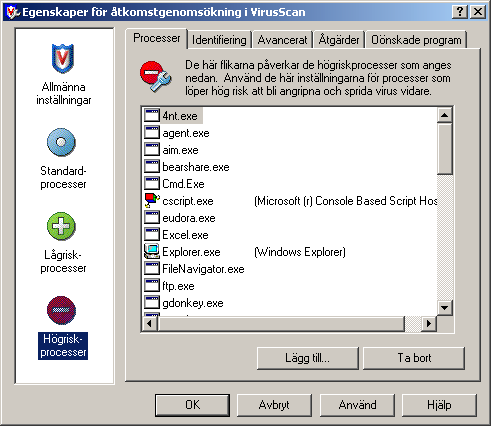Click the Använd button
491x426 pixels.
coord(357,405)
